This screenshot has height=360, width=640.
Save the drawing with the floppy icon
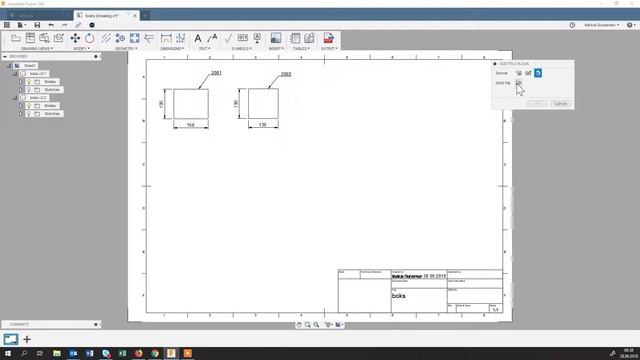[37, 25]
